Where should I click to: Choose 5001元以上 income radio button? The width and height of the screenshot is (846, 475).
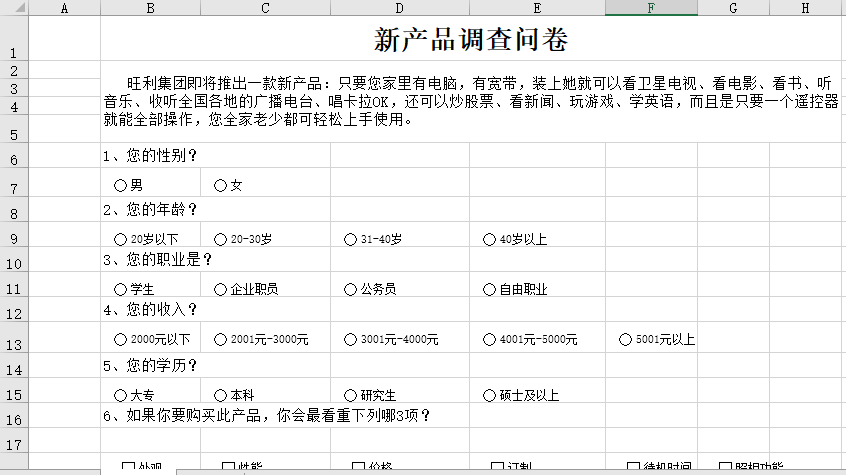pyautogui.click(x=626, y=339)
